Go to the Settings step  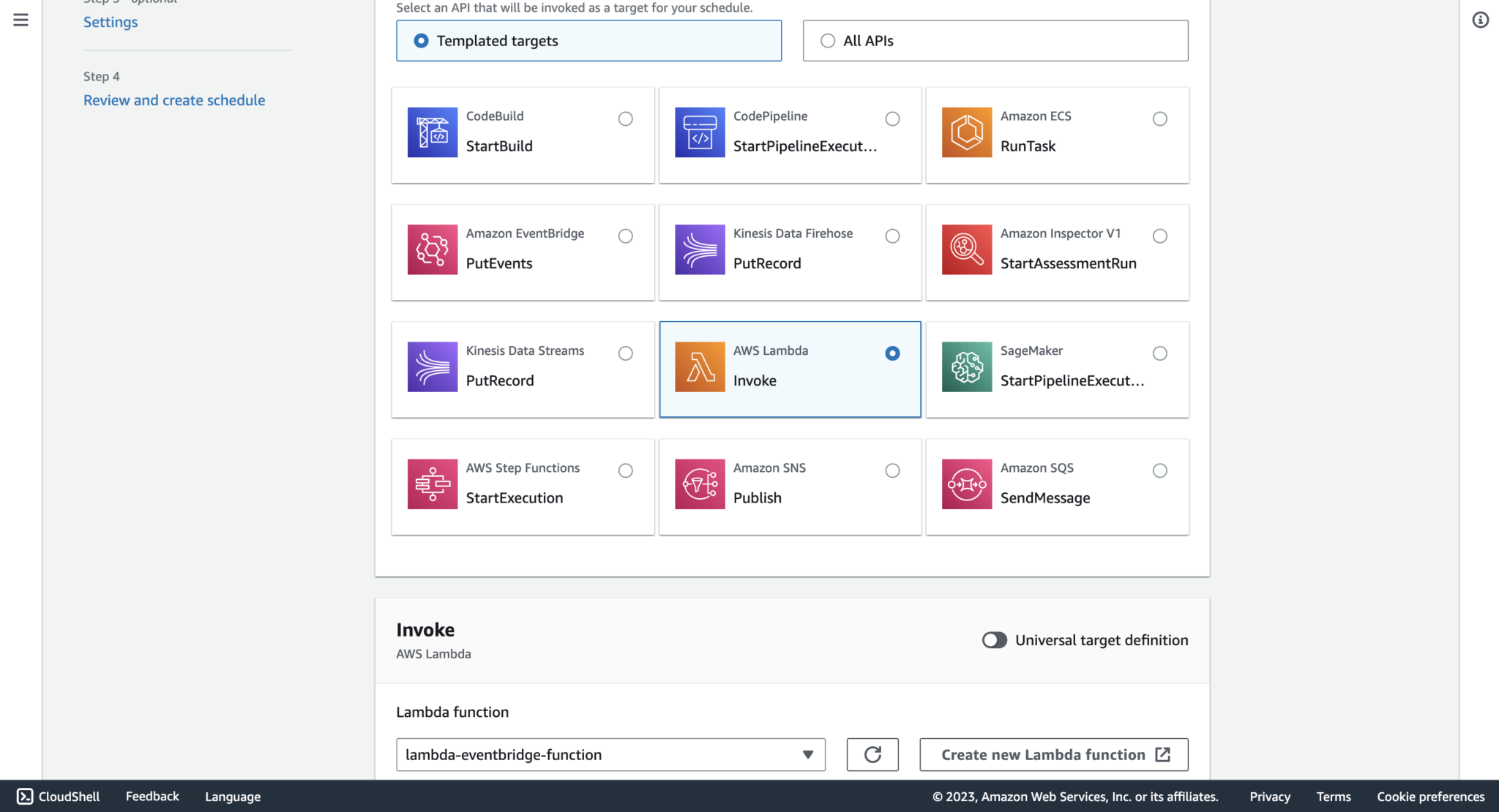(x=111, y=22)
